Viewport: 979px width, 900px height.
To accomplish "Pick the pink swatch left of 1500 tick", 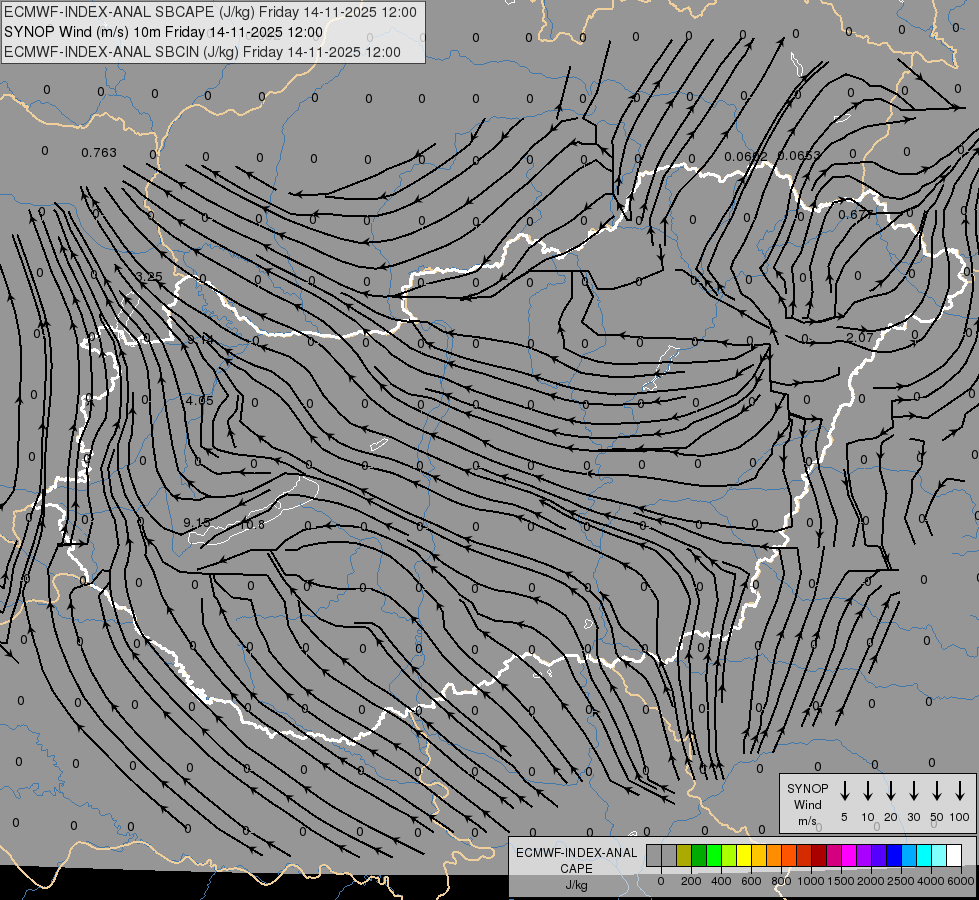I will (x=834, y=855).
